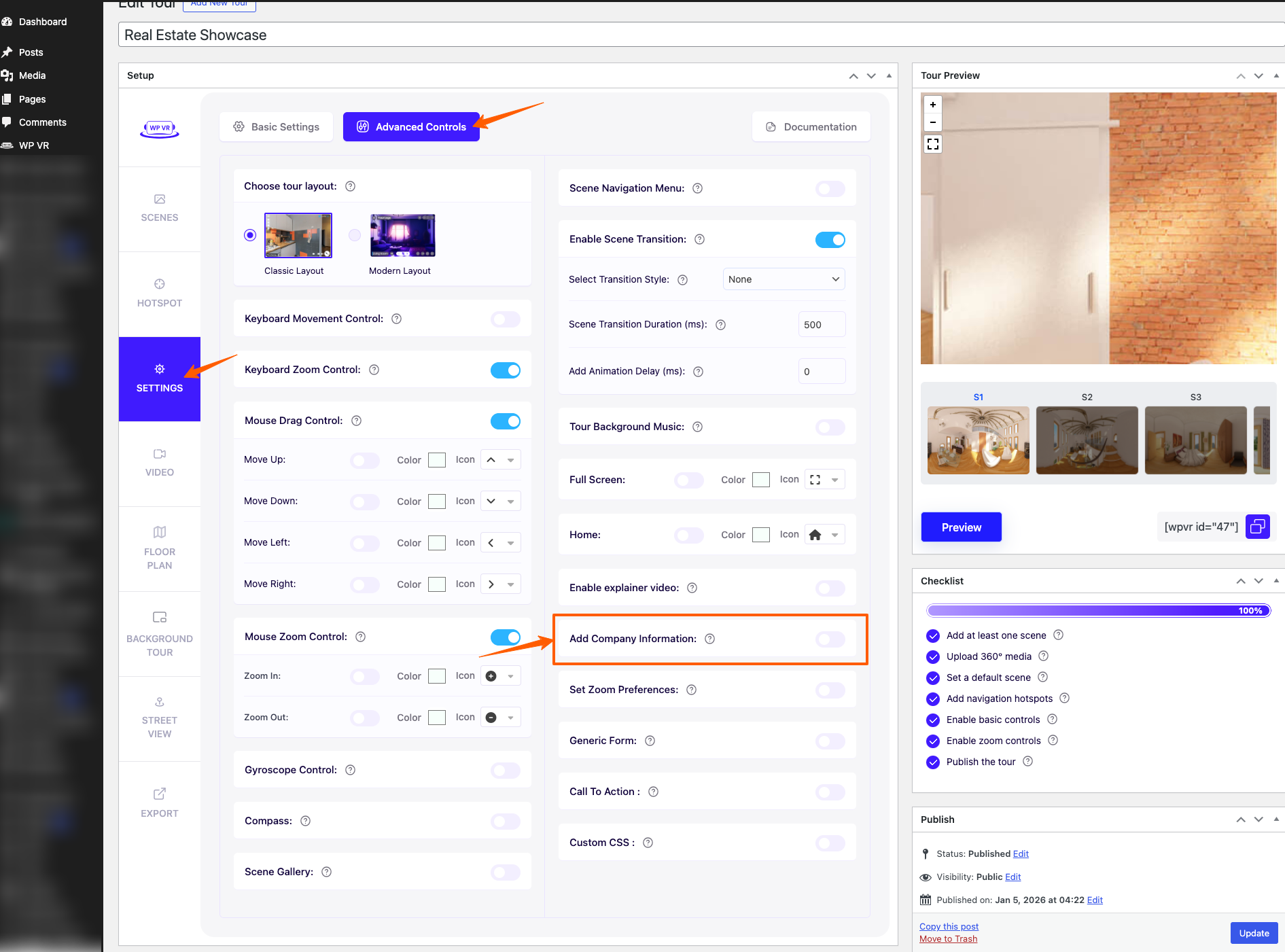This screenshot has height=952, width=1285.
Task: Select the Modern Layout radio button
Action: [355, 235]
